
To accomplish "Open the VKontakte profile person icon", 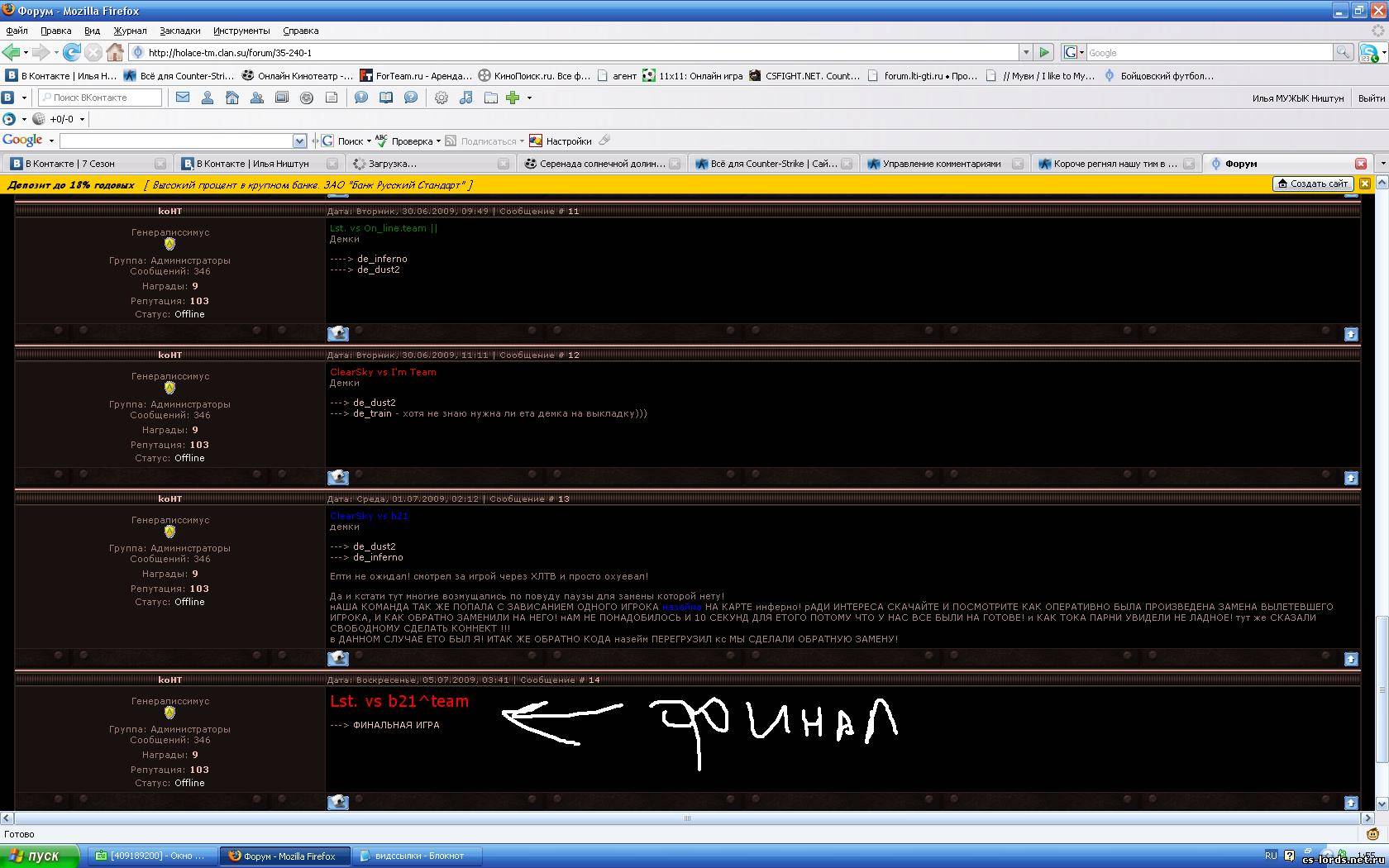I will (208, 98).
